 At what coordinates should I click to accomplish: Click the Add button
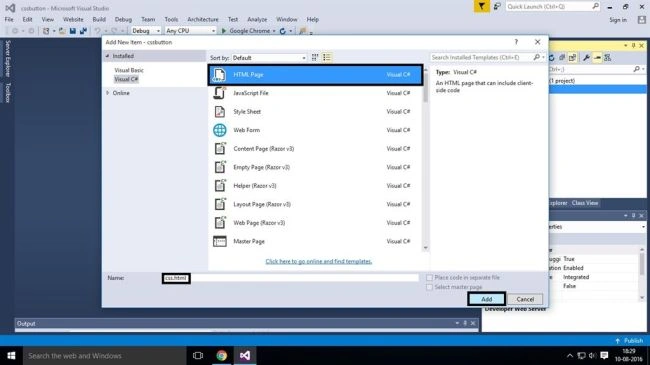coord(487,299)
